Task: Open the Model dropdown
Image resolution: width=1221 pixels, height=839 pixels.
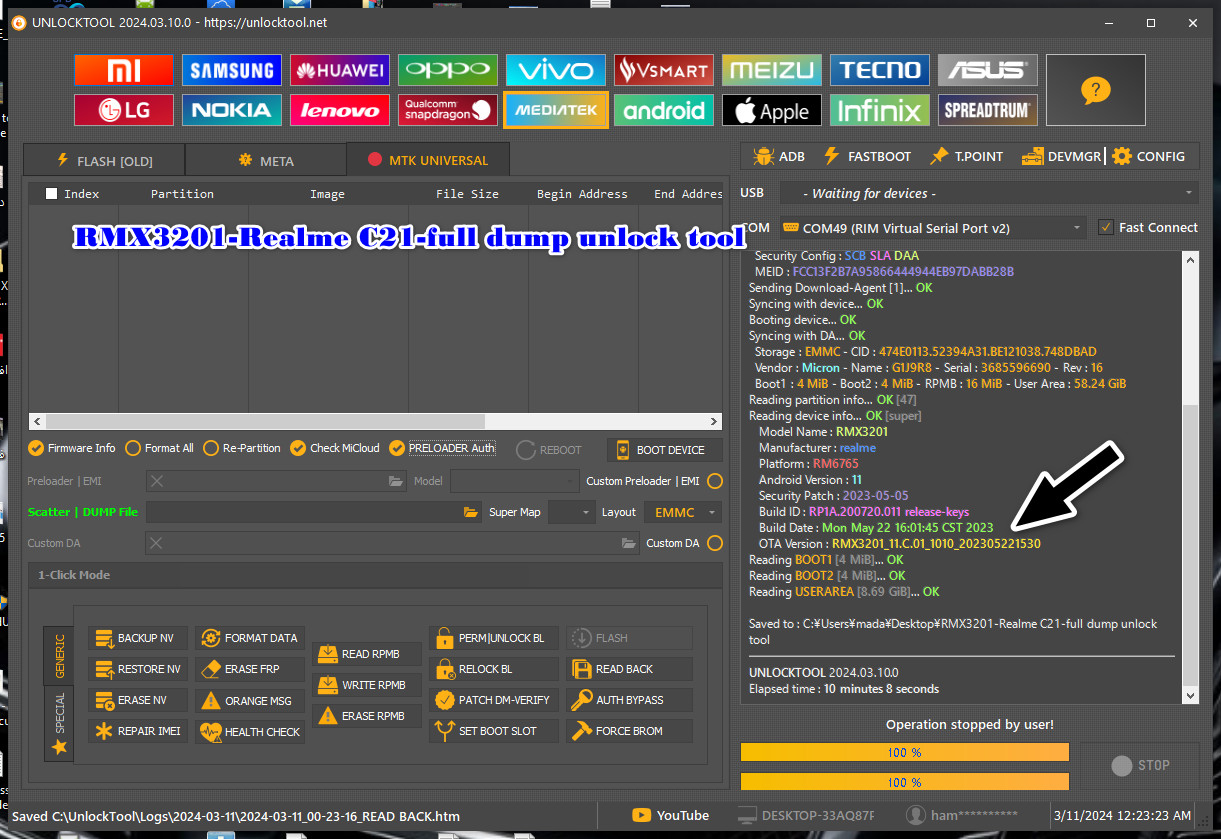Action: tap(513, 481)
